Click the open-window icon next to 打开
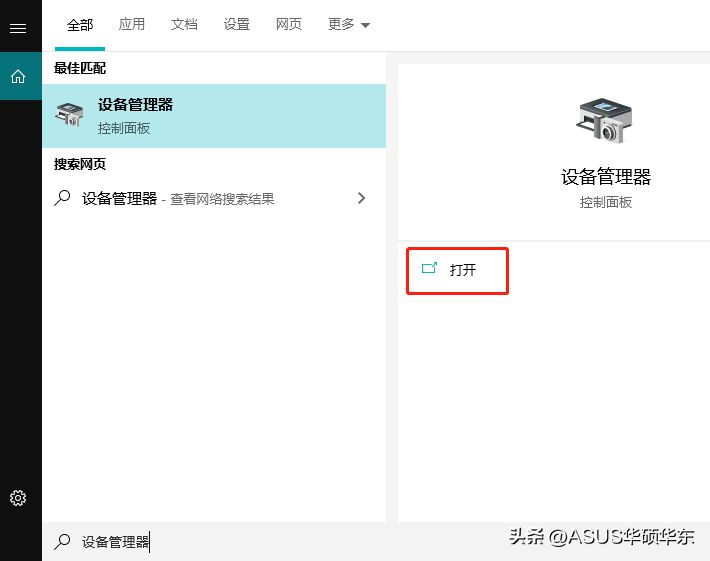Screen dimensions: 710x561 point(430,269)
